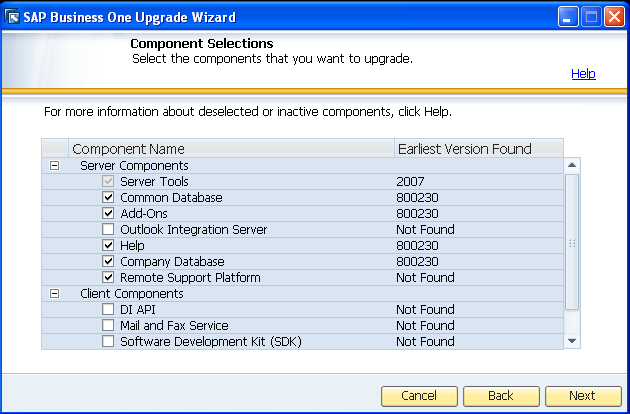Check the DI API checkbox
The height and width of the screenshot is (414, 630).
point(108,310)
